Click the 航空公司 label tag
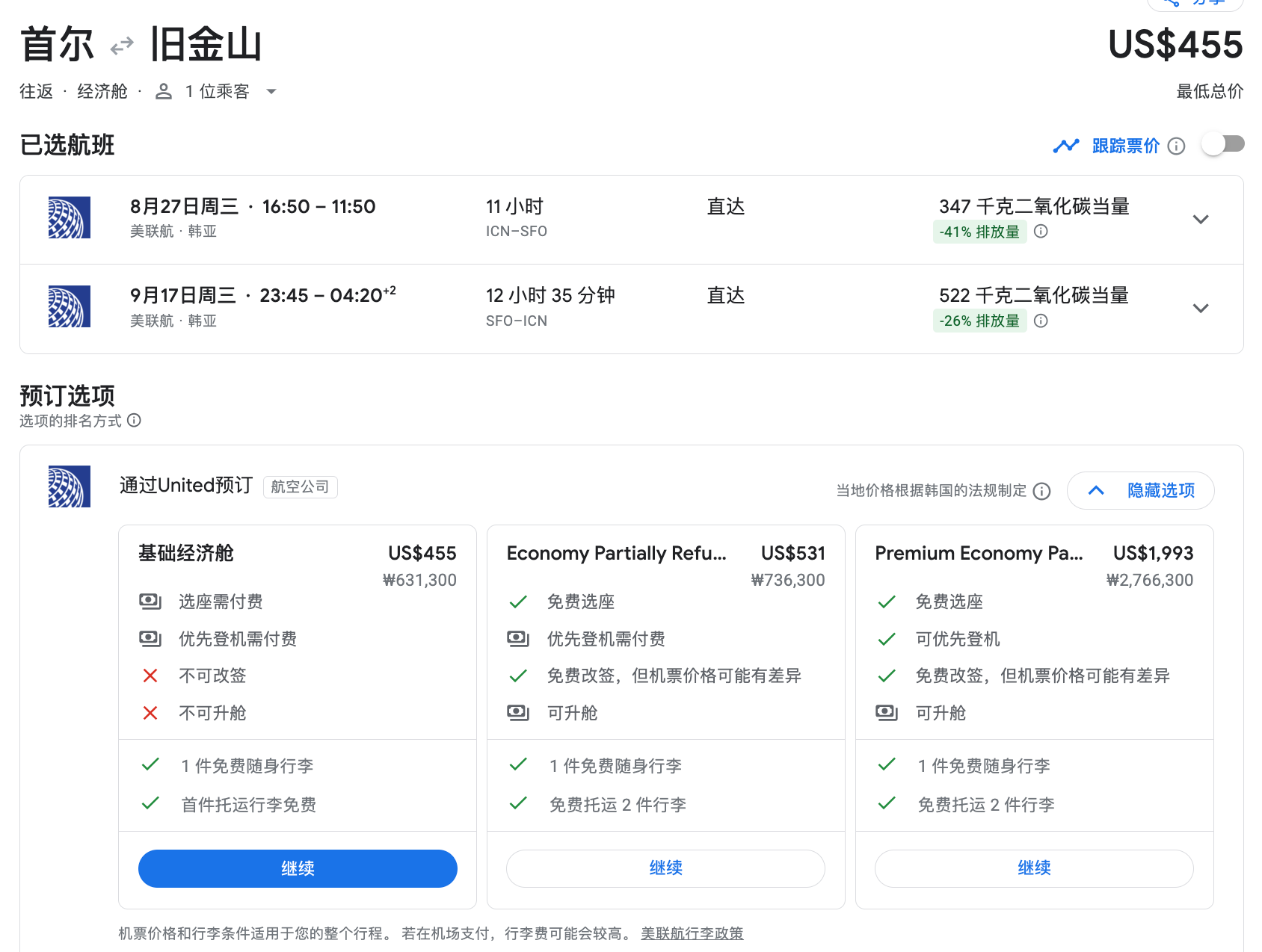The image size is (1262, 952). coord(300,487)
